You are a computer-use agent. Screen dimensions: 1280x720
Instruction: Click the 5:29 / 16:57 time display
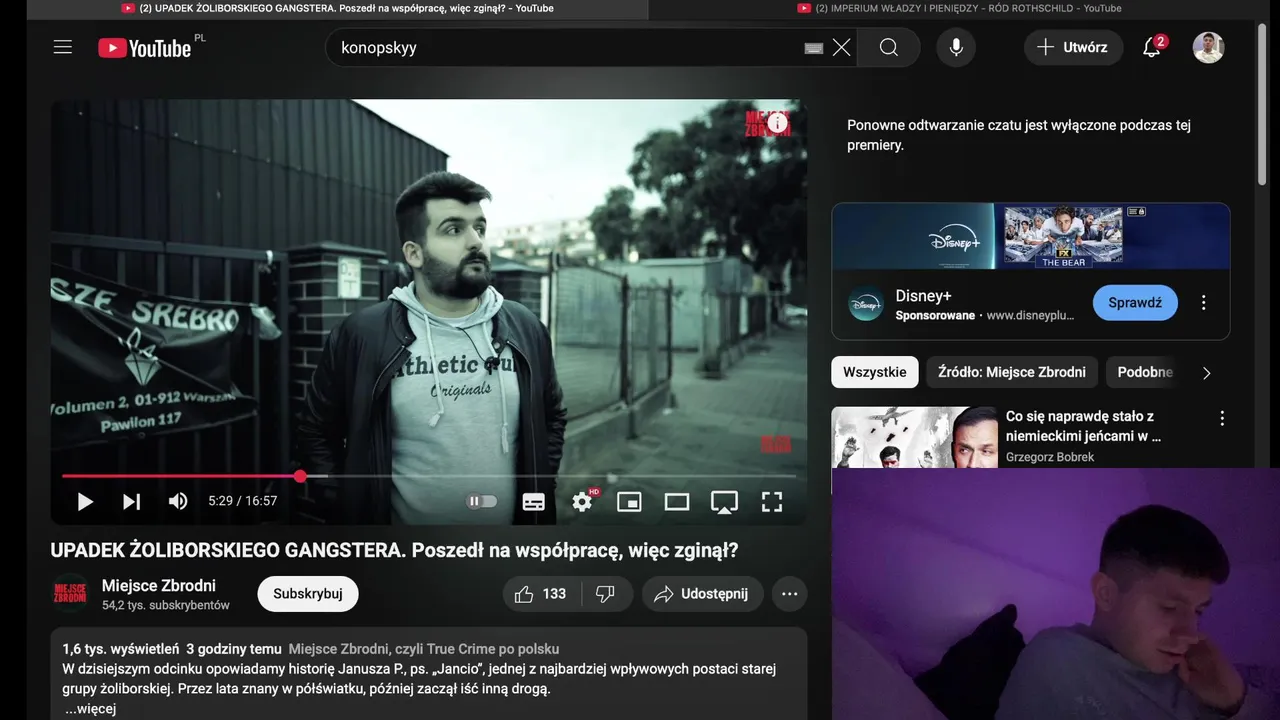tap(243, 501)
